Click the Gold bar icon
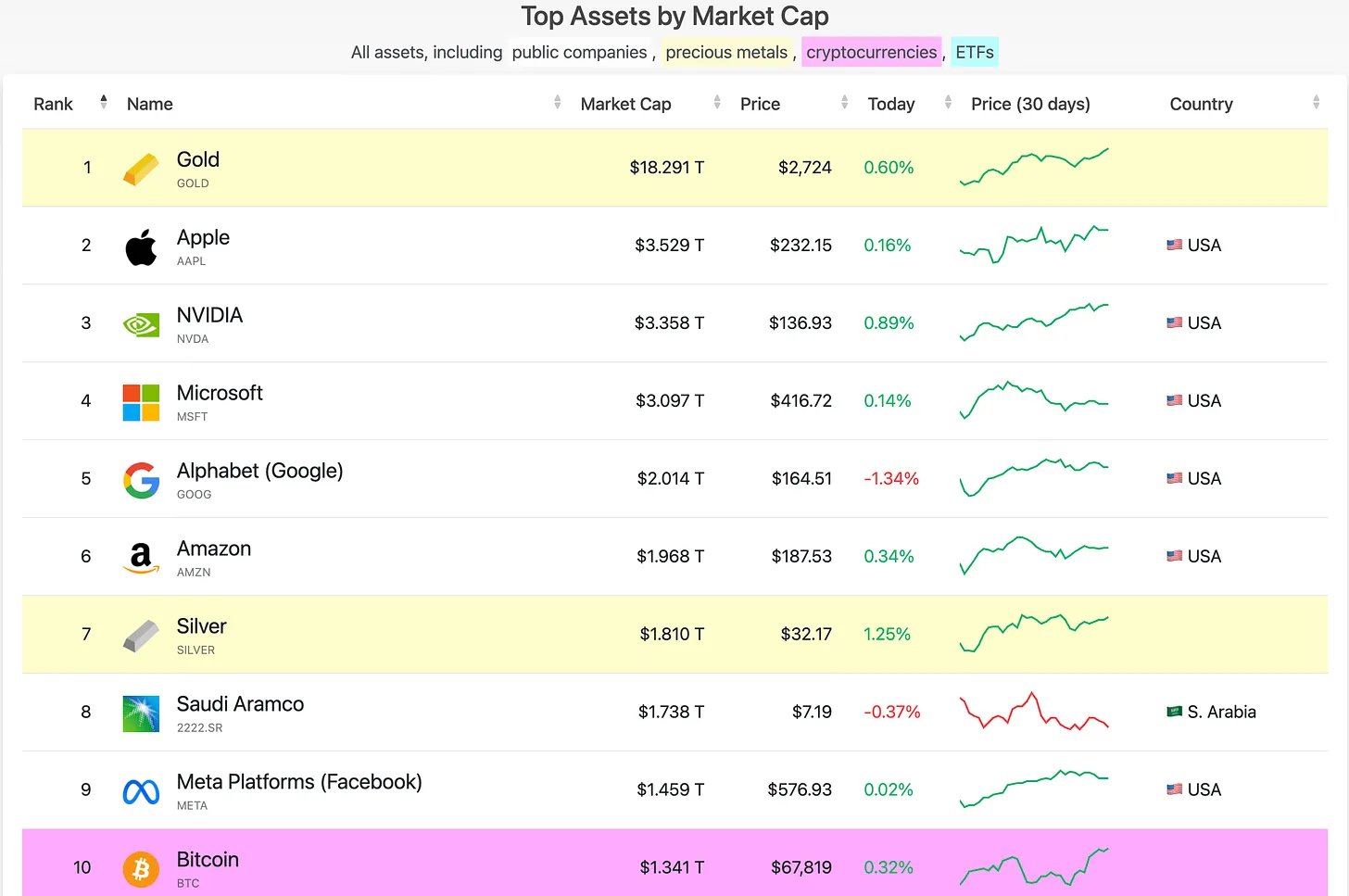 point(141,170)
